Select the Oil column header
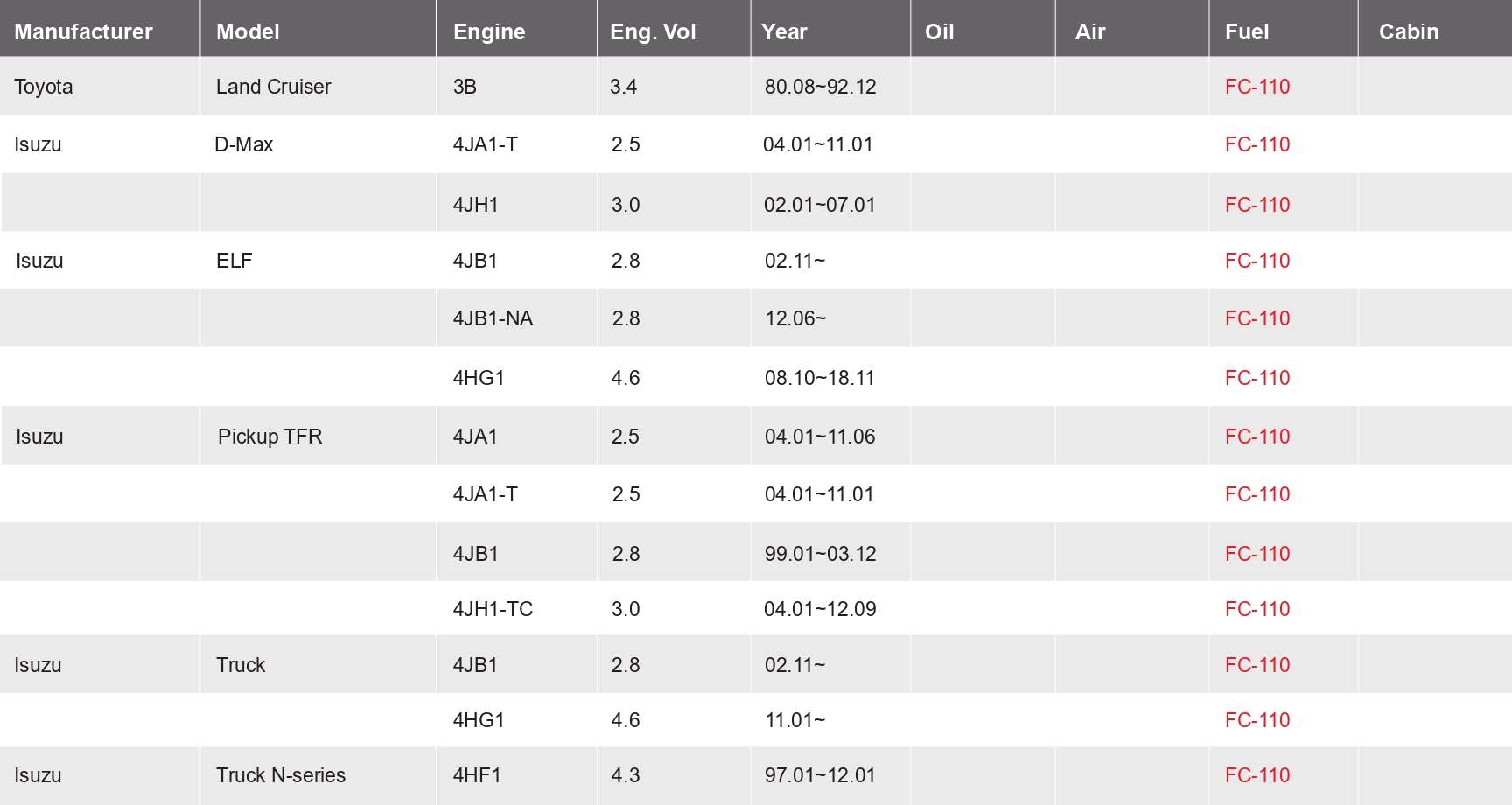This screenshot has width=1512, height=805. click(x=939, y=31)
